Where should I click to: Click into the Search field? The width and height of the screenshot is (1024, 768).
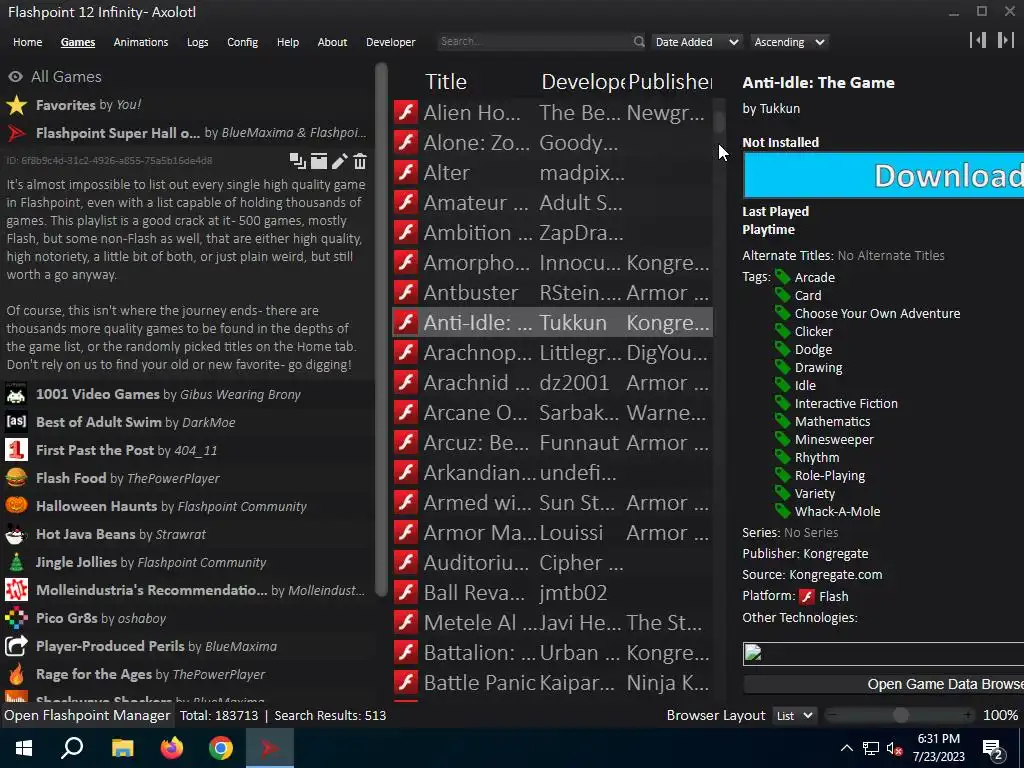(x=535, y=42)
